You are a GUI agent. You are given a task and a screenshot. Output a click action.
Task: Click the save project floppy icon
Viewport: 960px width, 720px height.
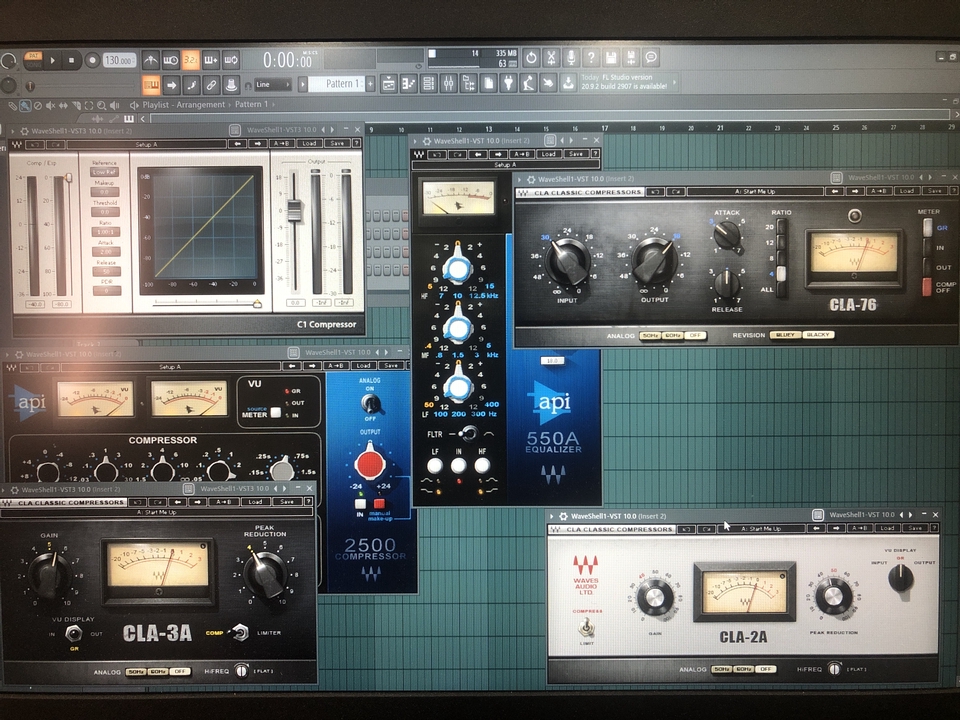pyautogui.click(x=611, y=58)
